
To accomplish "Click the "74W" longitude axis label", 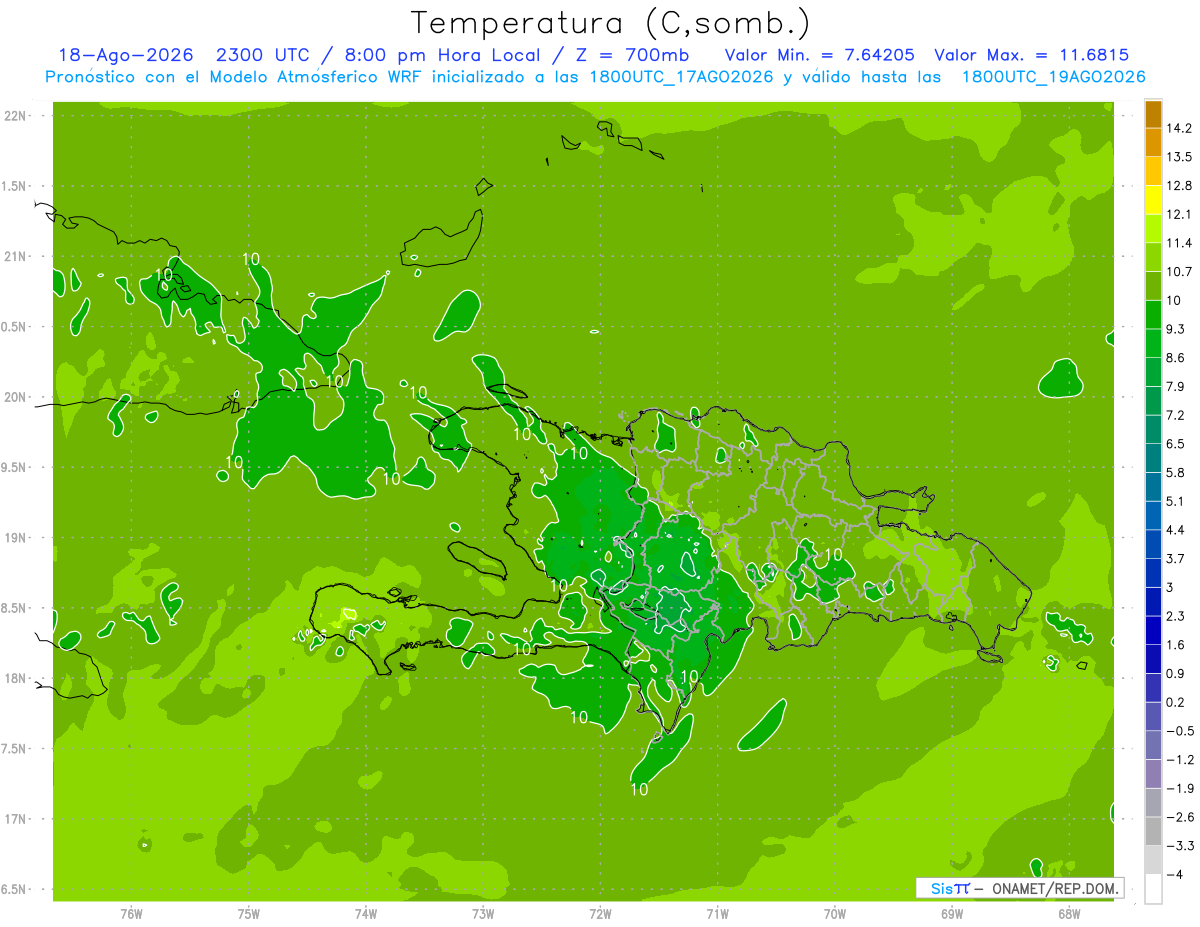I will point(366,914).
